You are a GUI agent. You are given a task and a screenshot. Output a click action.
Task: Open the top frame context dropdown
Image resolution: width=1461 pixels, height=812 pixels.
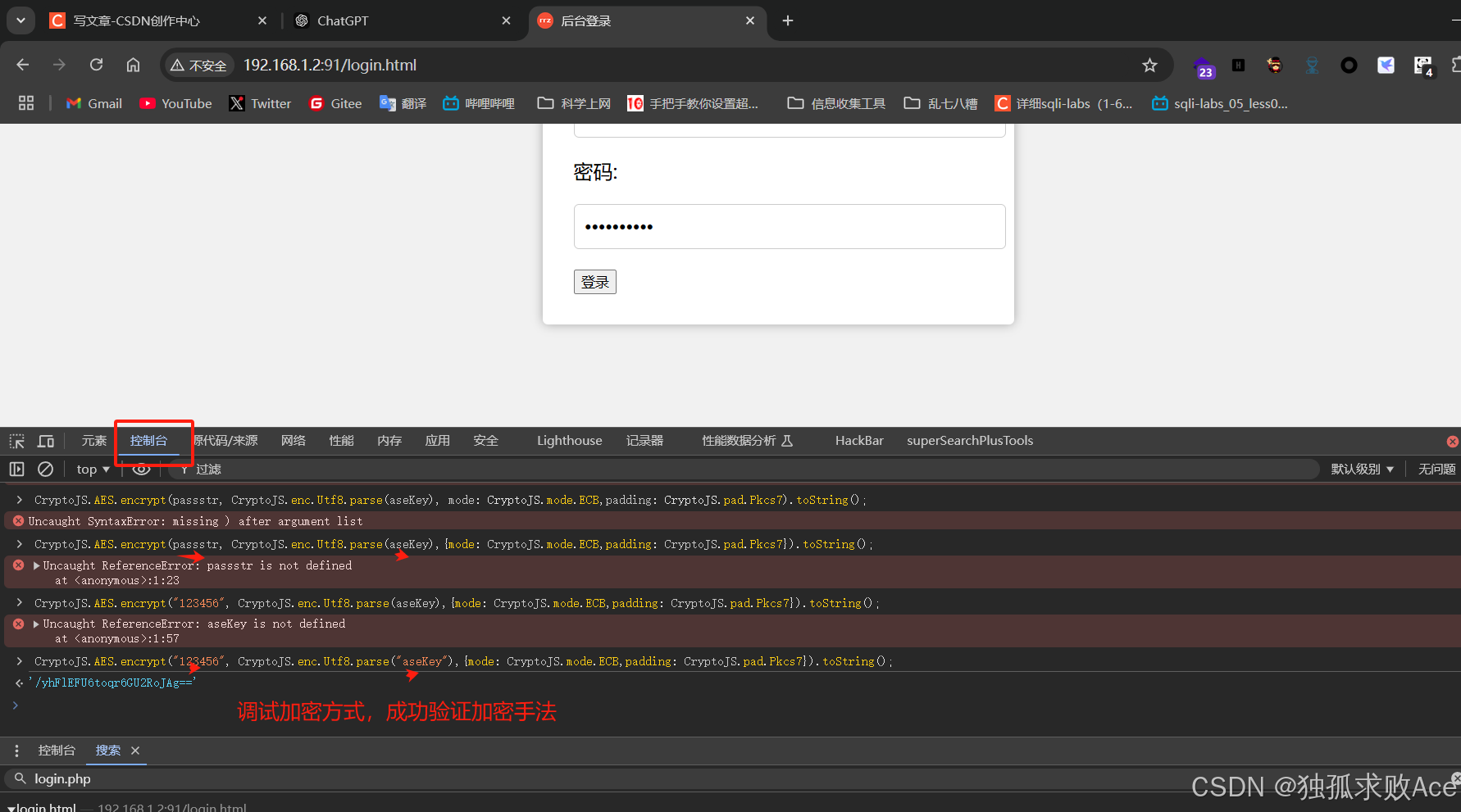[x=91, y=469]
